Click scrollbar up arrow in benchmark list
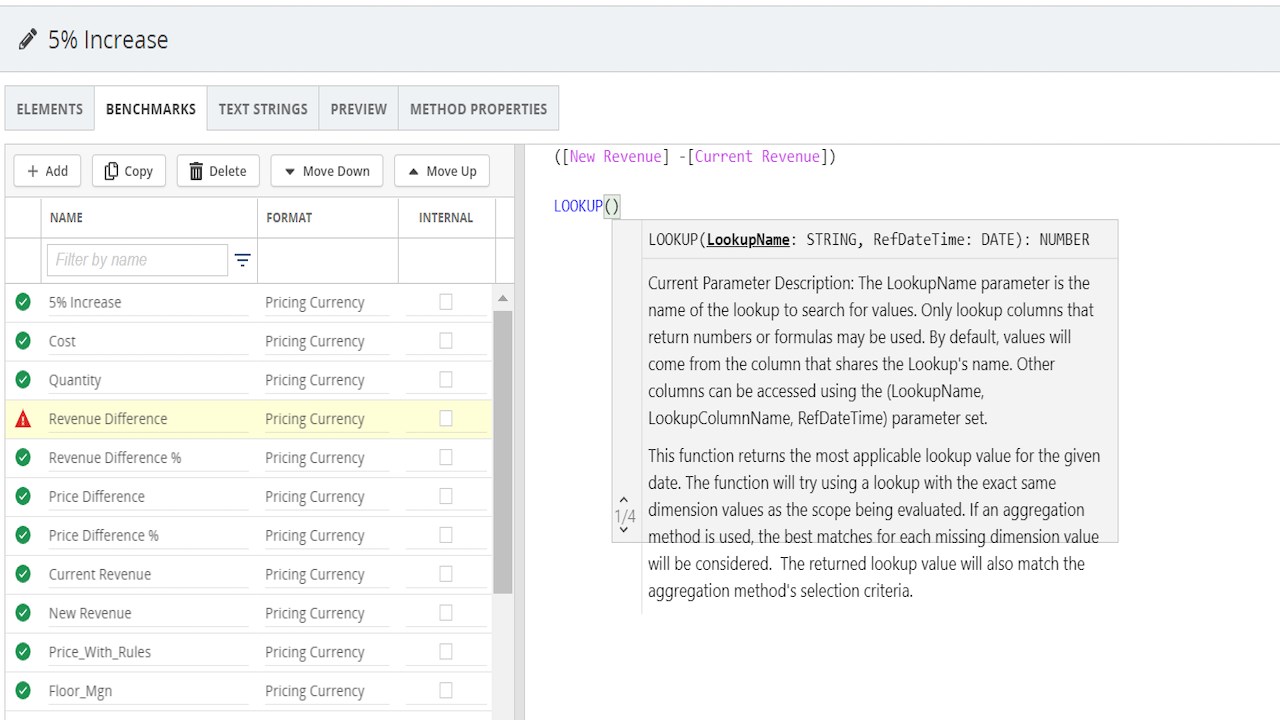This screenshot has height=720, width=1280. click(x=503, y=298)
